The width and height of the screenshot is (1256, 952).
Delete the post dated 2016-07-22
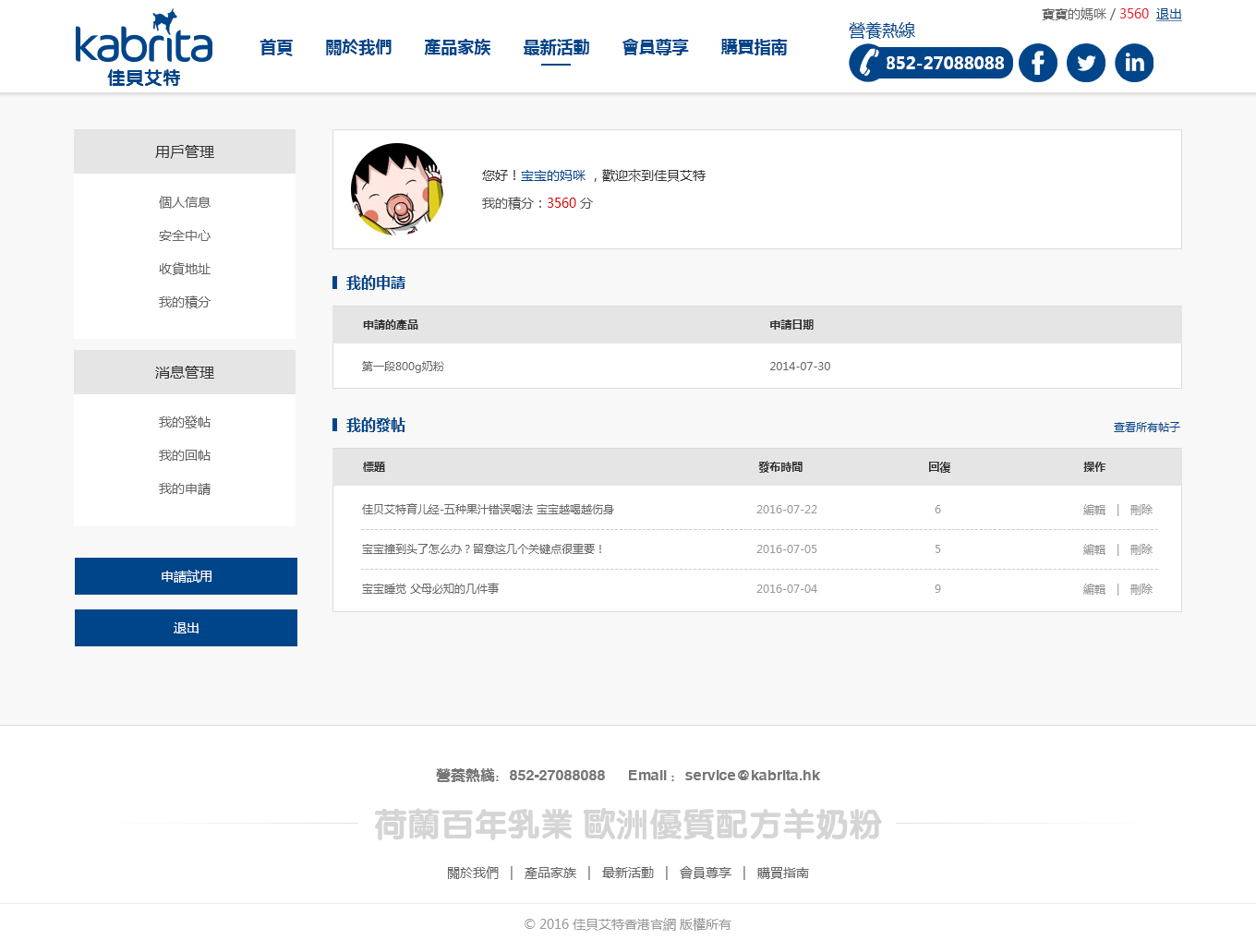point(1141,510)
